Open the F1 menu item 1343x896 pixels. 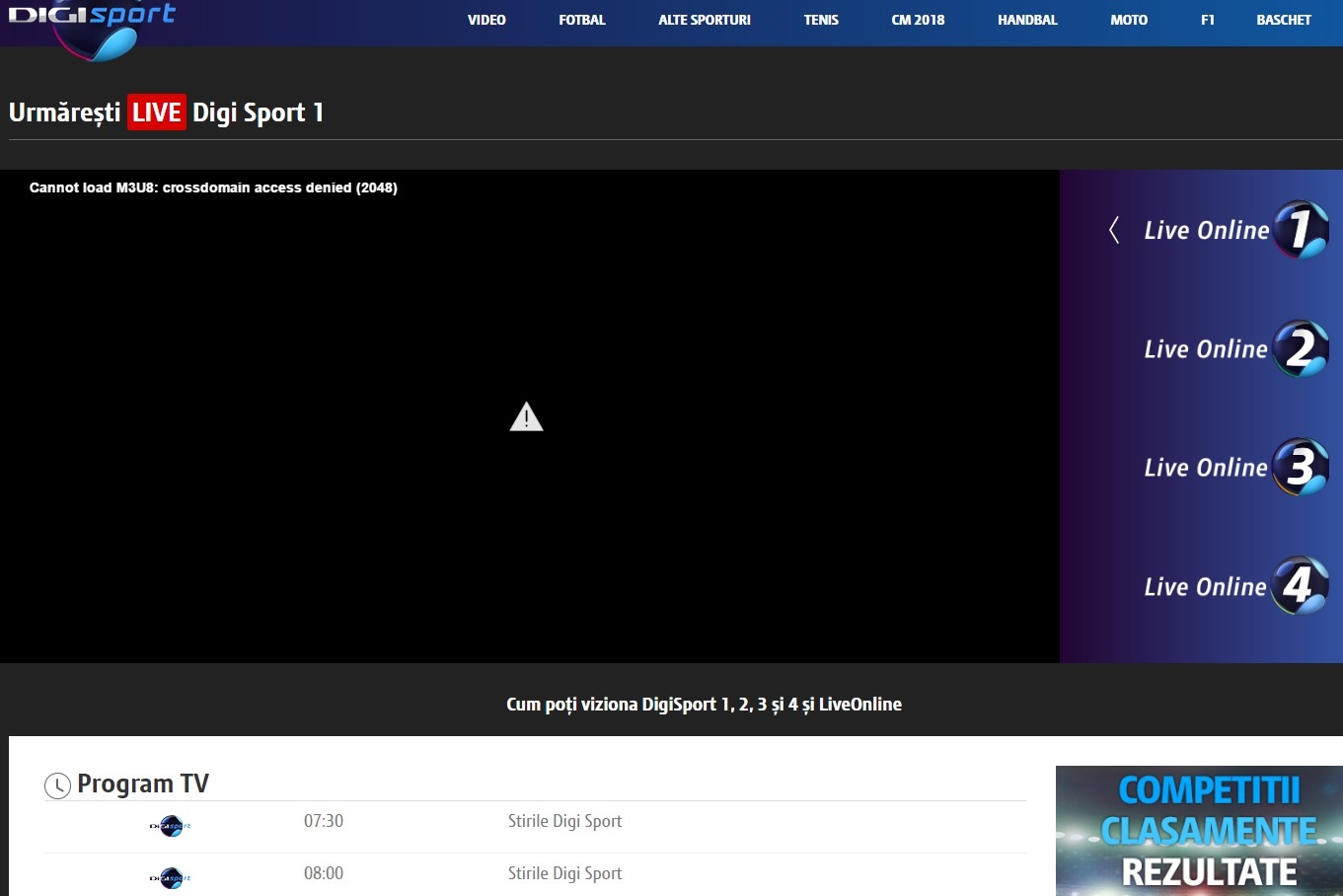point(1208,20)
